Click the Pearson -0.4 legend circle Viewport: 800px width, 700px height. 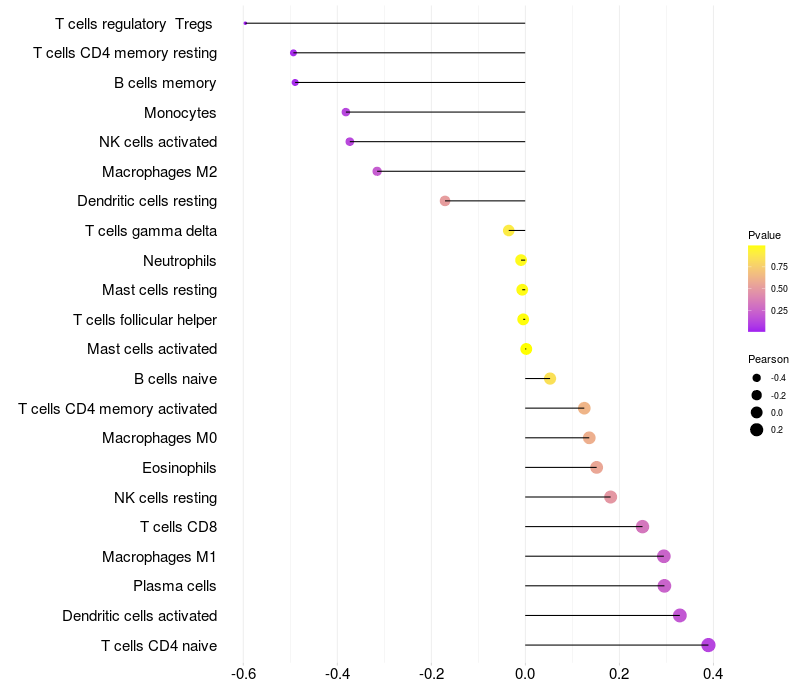click(757, 378)
